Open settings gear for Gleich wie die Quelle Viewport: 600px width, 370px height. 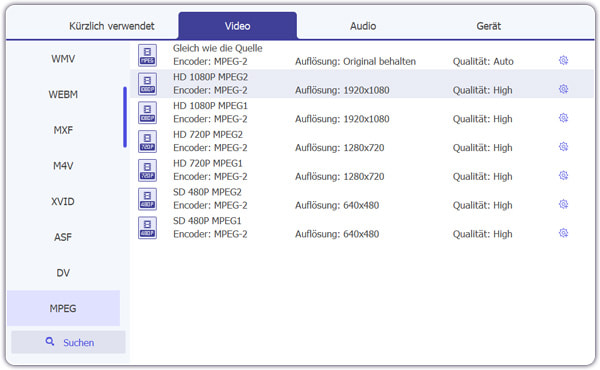(x=563, y=60)
